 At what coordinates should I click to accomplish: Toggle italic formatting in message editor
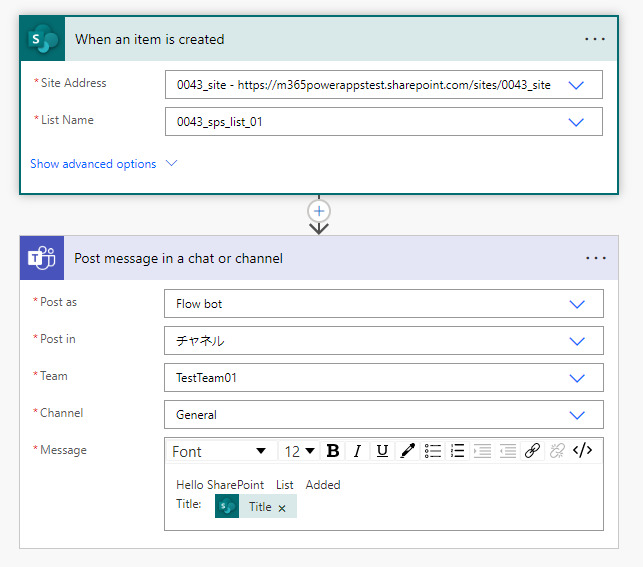click(x=357, y=451)
